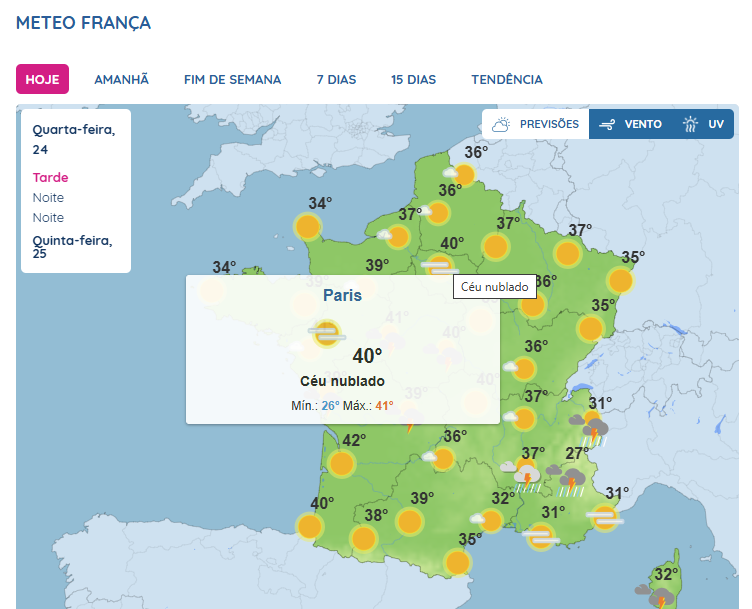Open the Paris city name in popup
This screenshot has width=752, height=609.
[342, 295]
